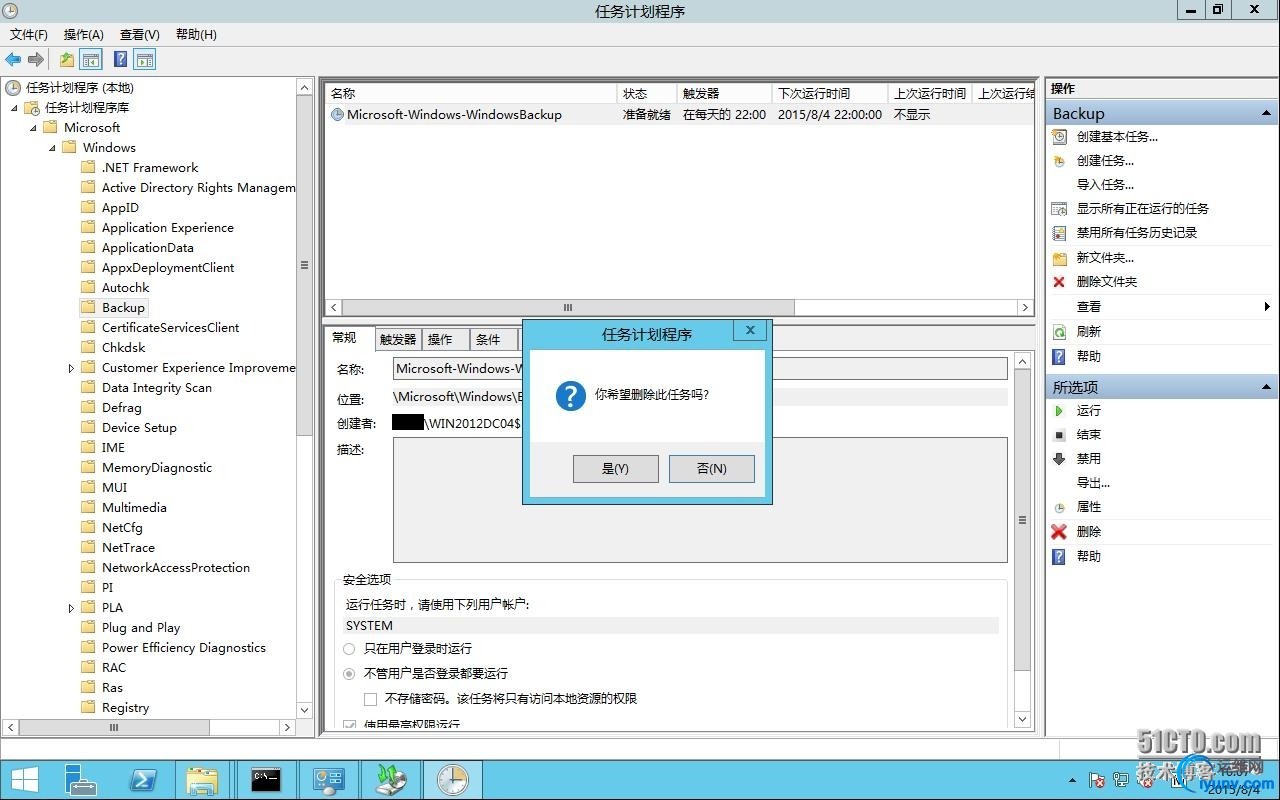
Task: Select the 任务计划程序 (本地) root node
Action: pyautogui.click(x=79, y=88)
